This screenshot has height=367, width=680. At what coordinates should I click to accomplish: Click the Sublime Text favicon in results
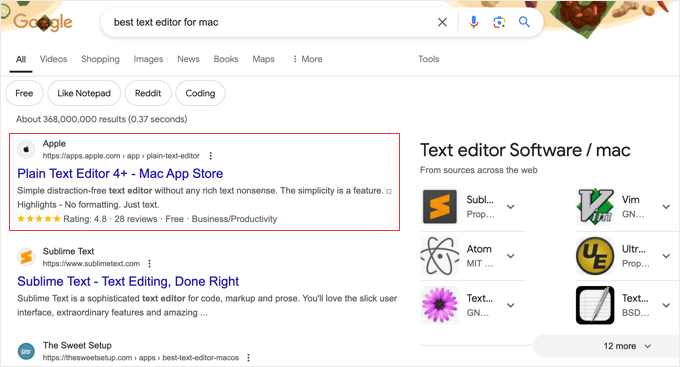click(x=26, y=257)
